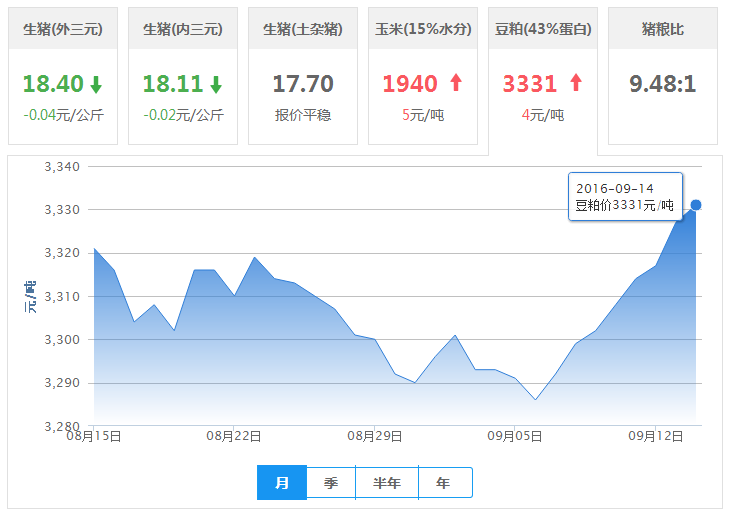The image size is (730, 511).
Task: Click the 09月12日 axis label
Action: [656, 436]
